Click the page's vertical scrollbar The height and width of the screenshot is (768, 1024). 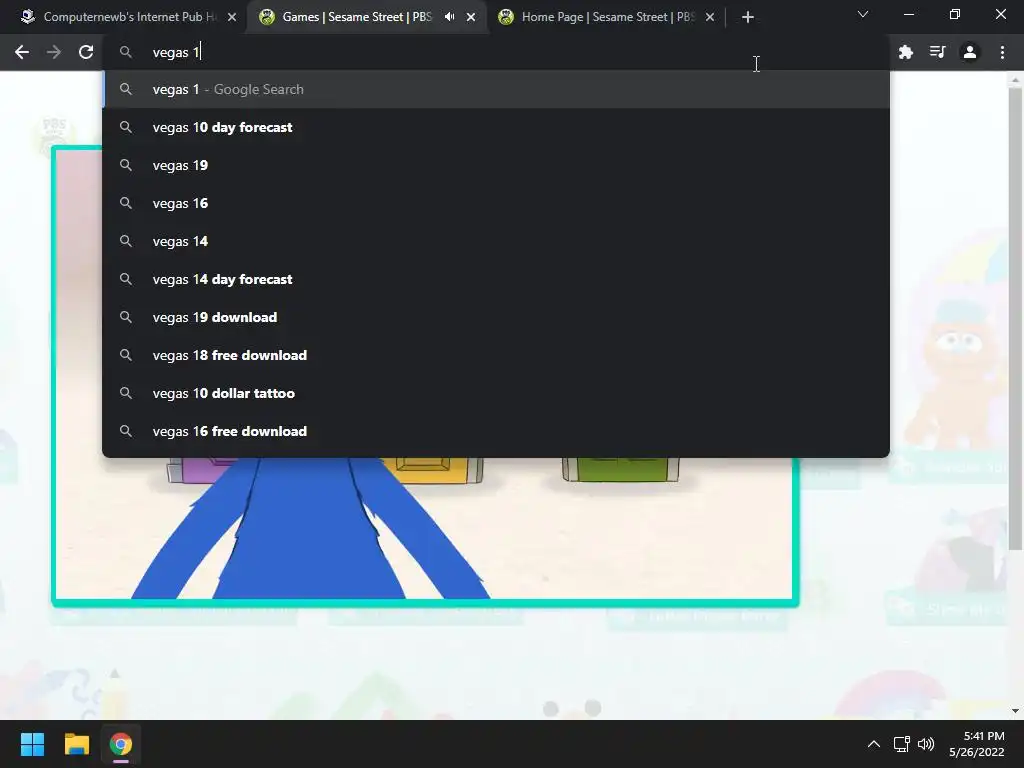[1015, 318]
